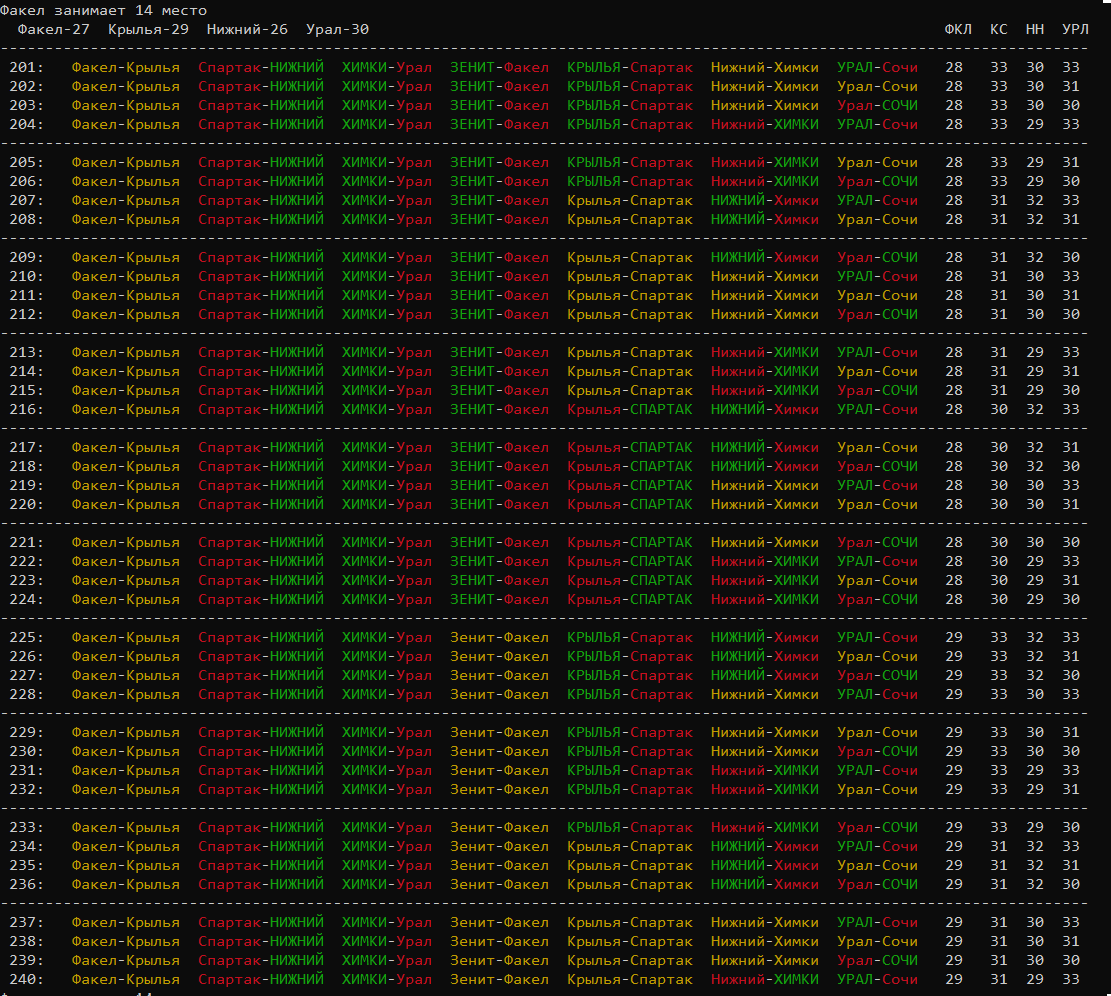Select the "УРЛ" column header
1111x996 pixels.
click(x=1075, y=29)
